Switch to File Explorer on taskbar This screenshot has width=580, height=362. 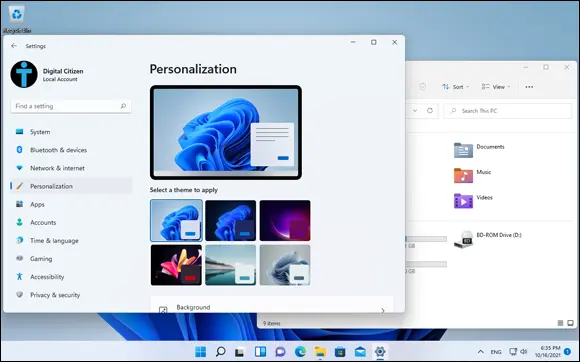(x=320, y=352)
